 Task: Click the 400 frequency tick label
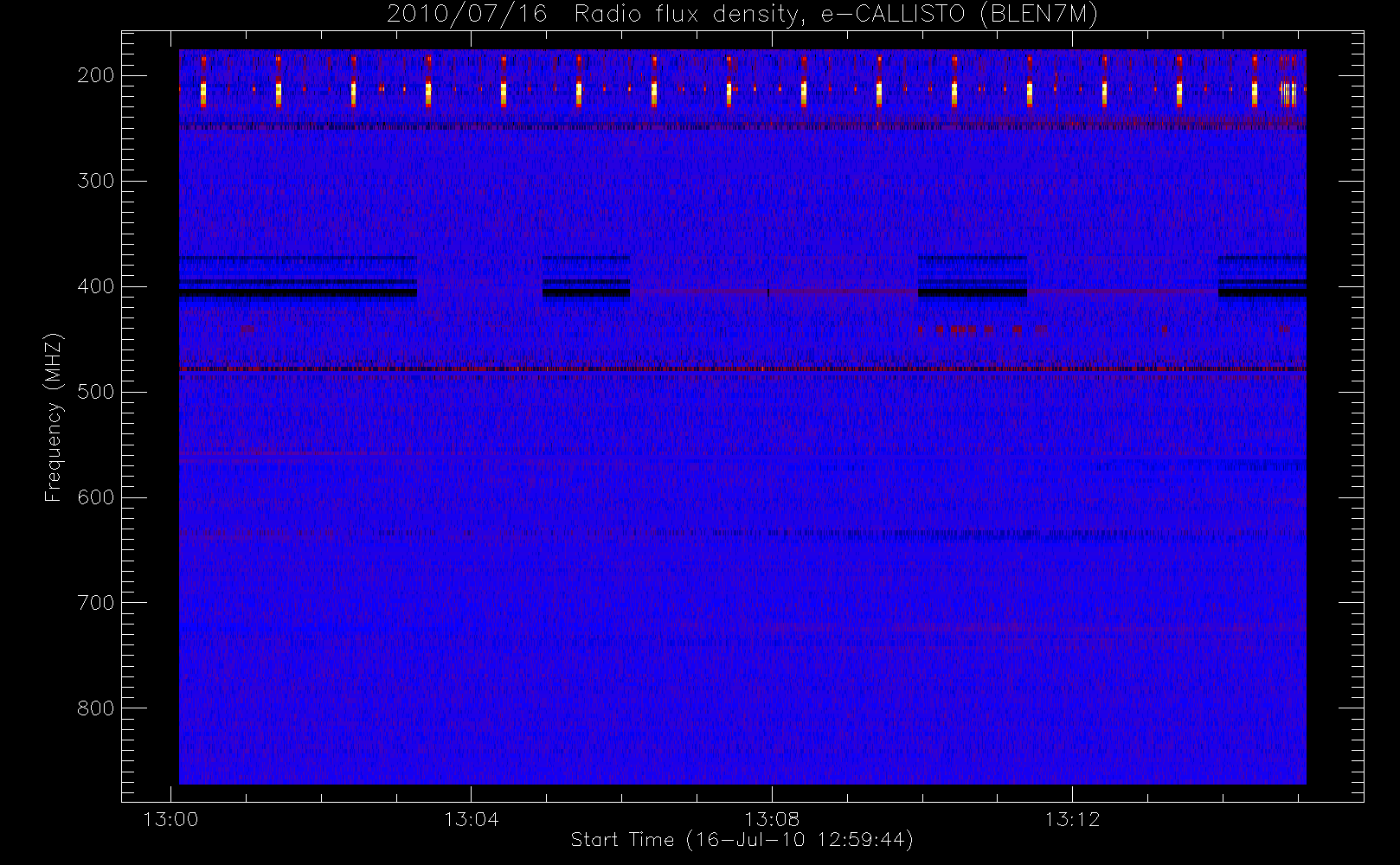point(96,286)
